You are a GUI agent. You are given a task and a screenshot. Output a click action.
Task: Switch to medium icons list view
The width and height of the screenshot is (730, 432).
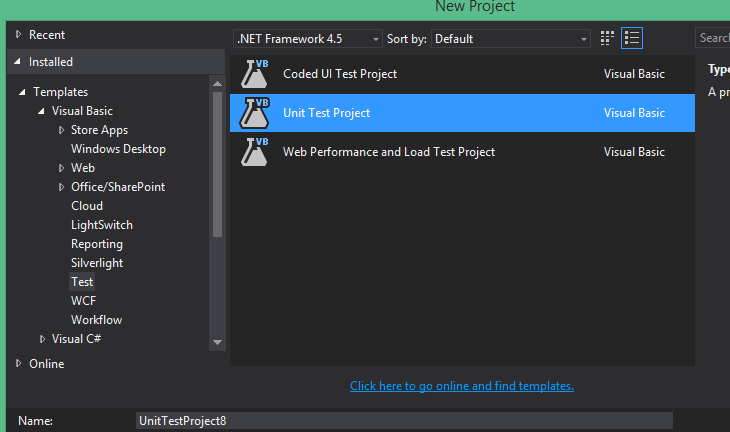[x=632, y=39]
